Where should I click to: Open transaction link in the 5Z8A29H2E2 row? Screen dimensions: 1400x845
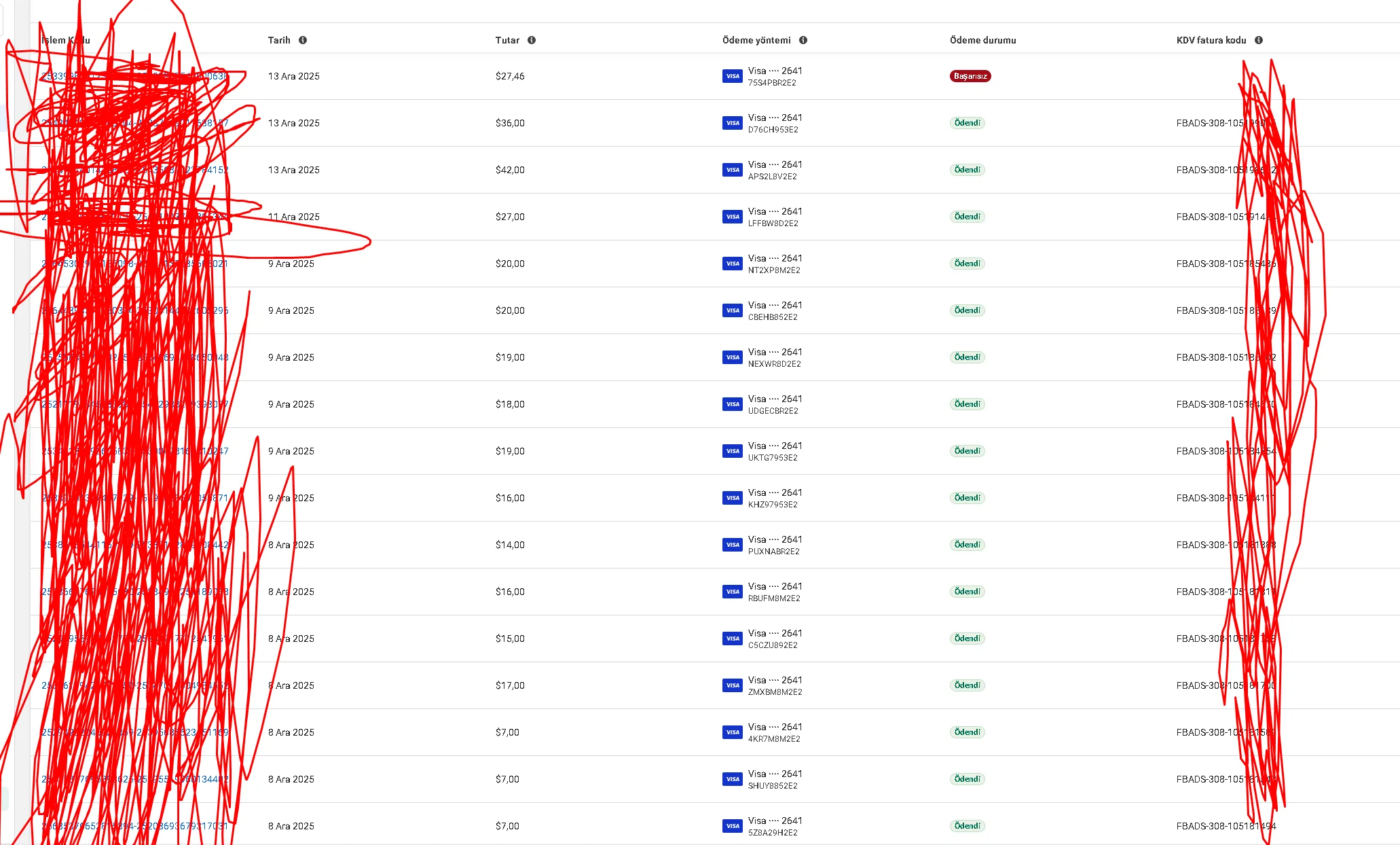(134, 826)
